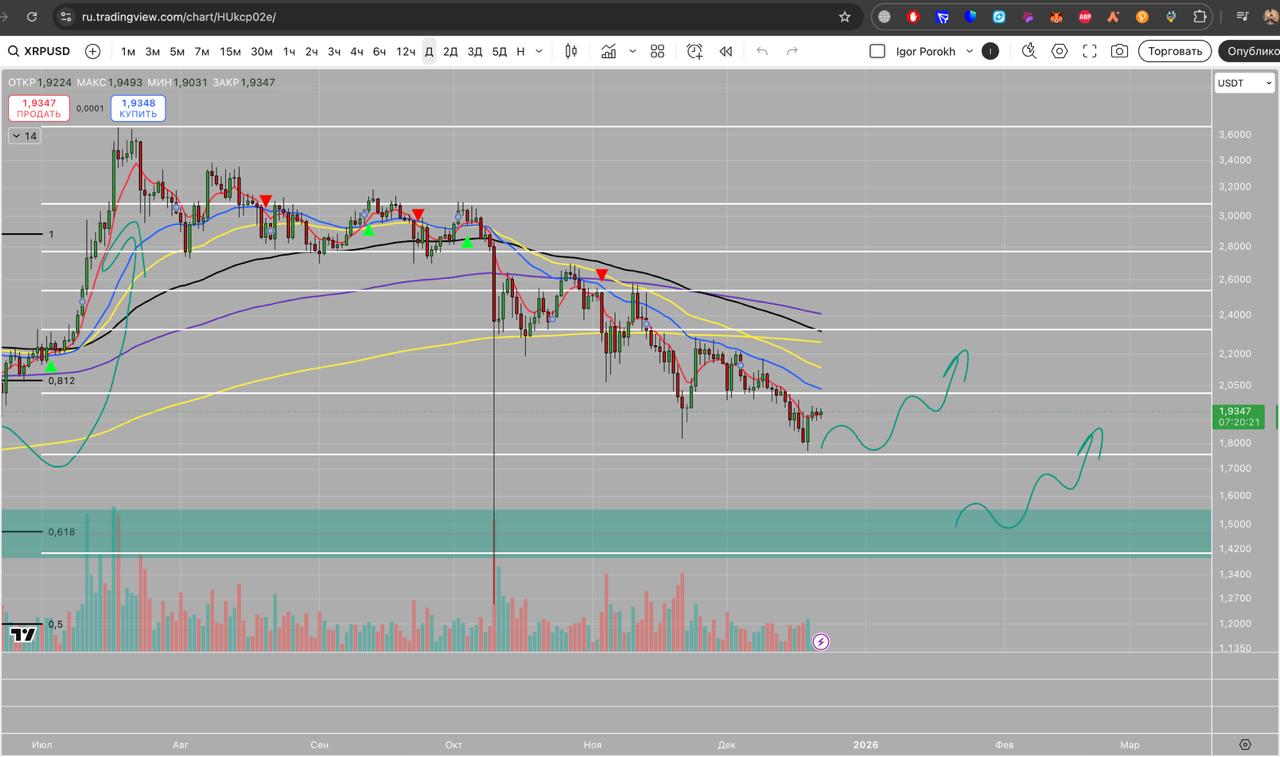Click the Торговать button

[1174, 52]
